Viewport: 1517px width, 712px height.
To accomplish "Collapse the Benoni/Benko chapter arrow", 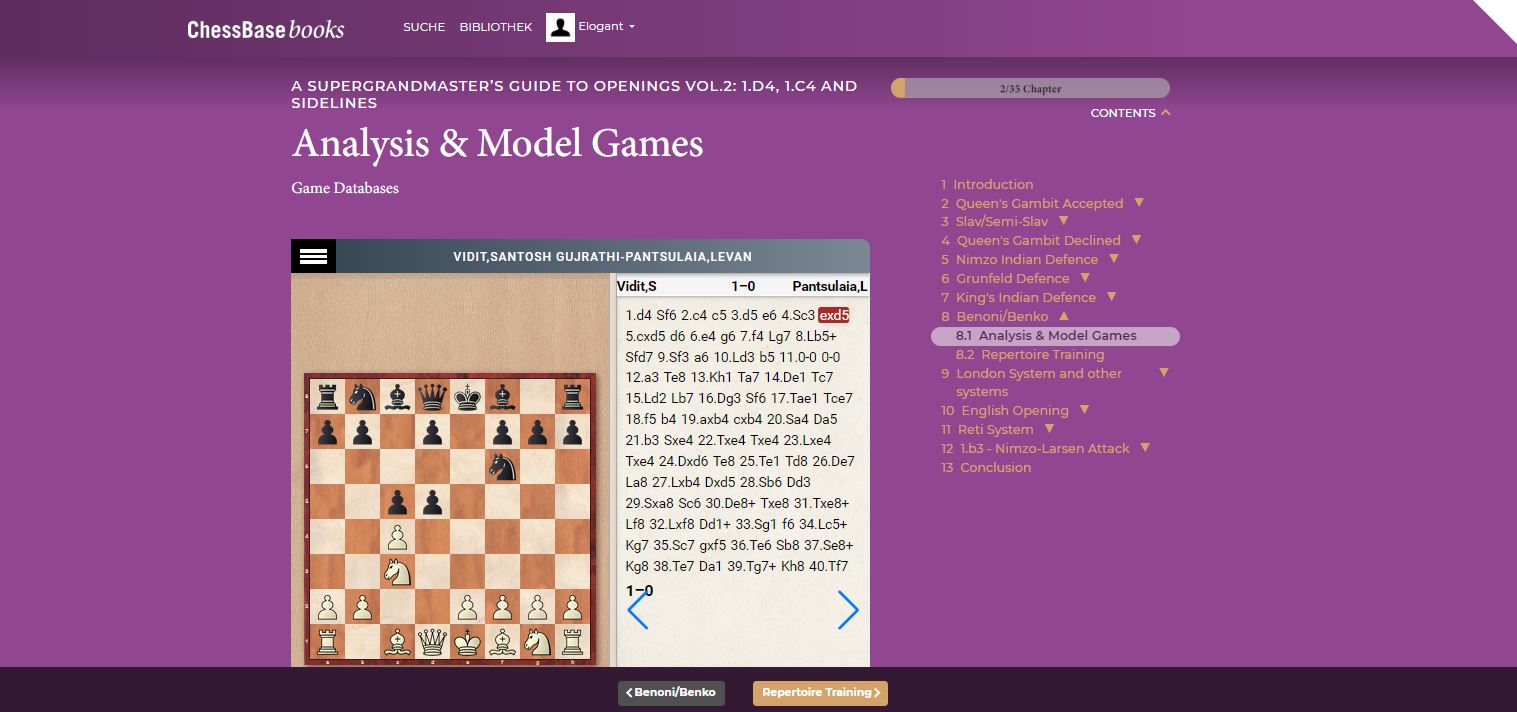I will point(1064,316).
